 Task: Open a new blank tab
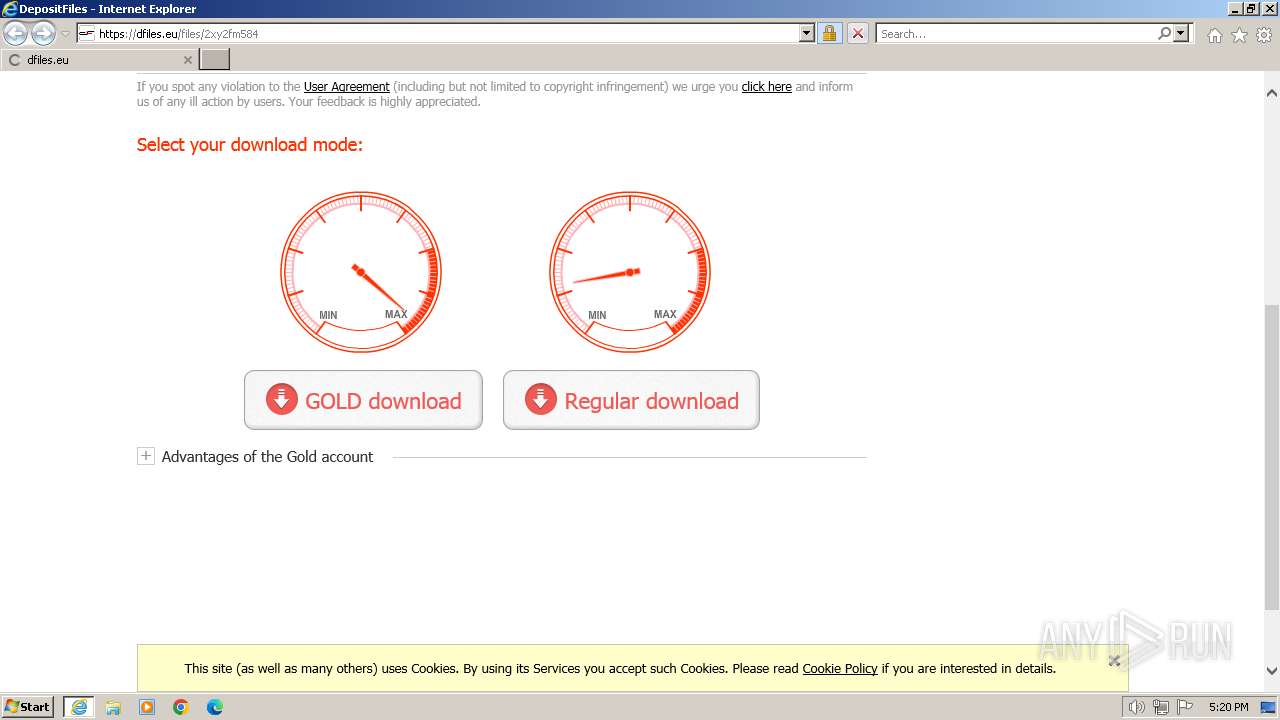coord(214,60)
